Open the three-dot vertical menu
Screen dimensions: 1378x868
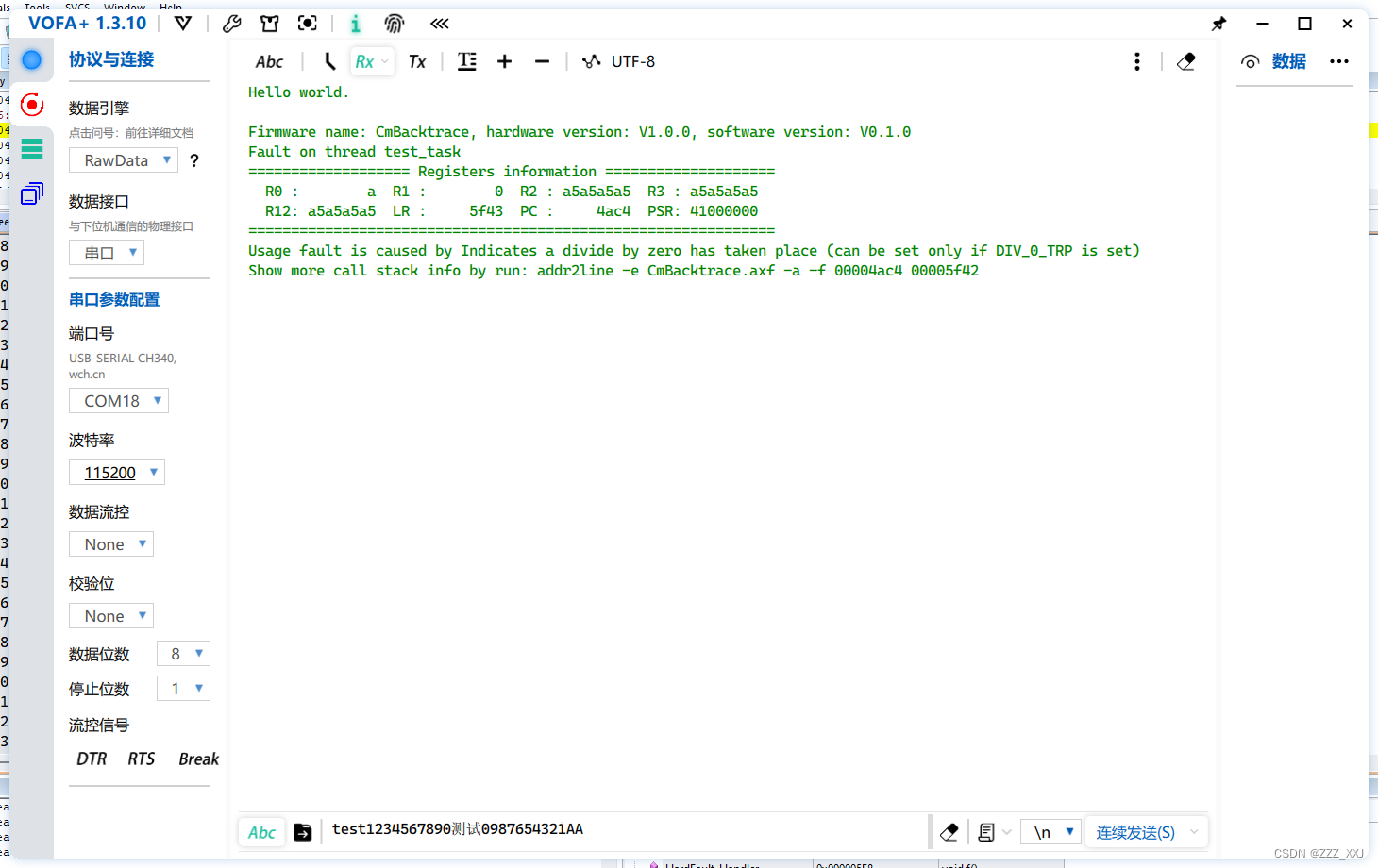(1137, 61)
